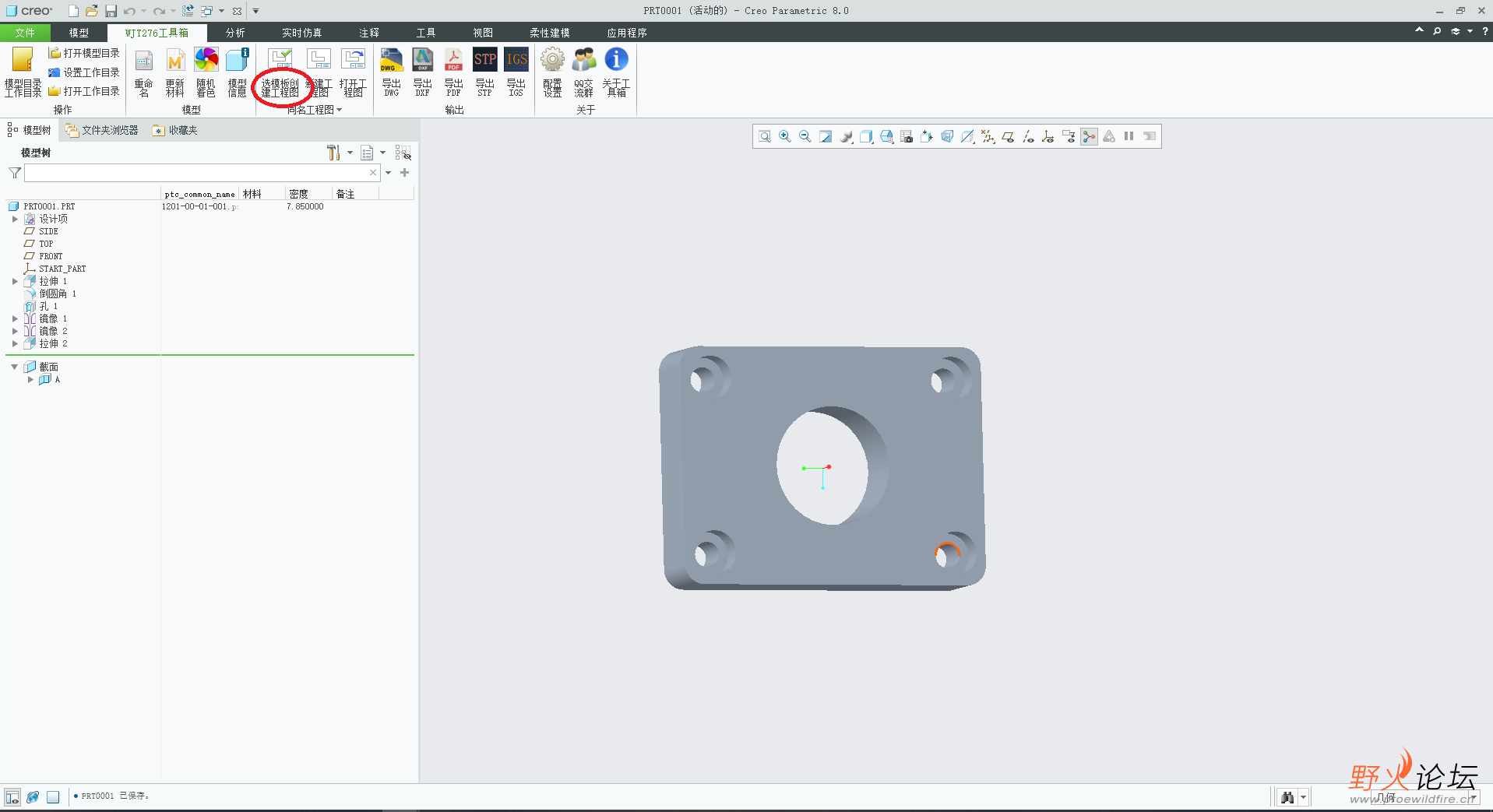Click Zoom Out in graphics toolbar
This screenshot has height=812, width=1493.
click(x=805, y=136)
